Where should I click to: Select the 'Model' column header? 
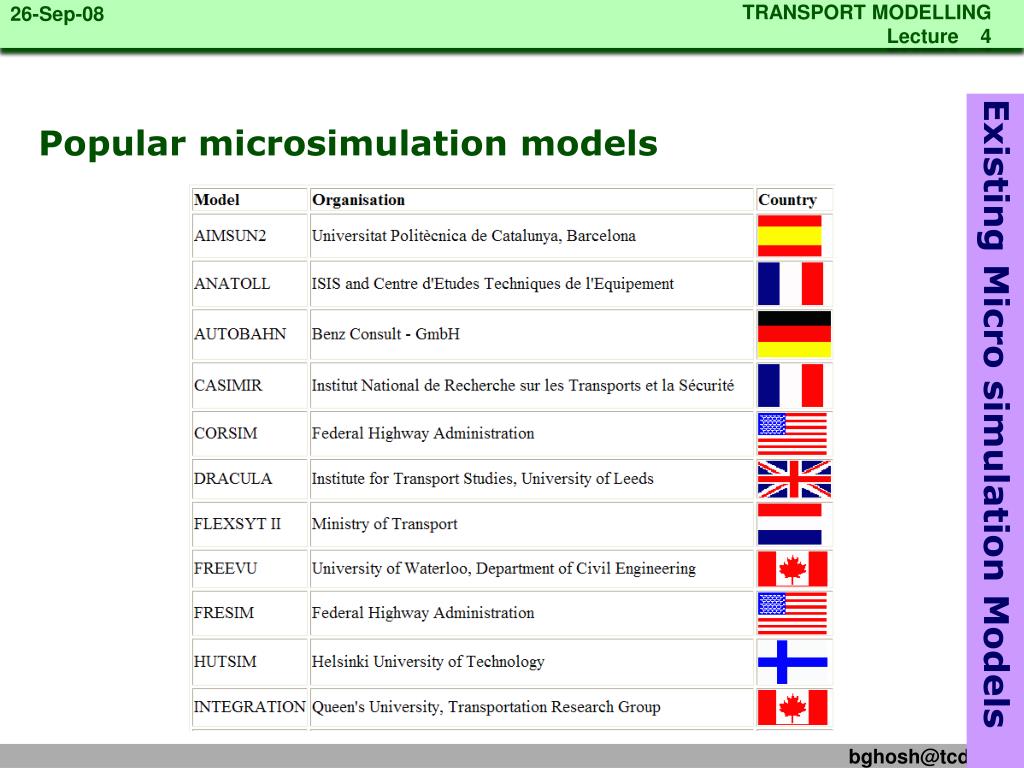249,200
